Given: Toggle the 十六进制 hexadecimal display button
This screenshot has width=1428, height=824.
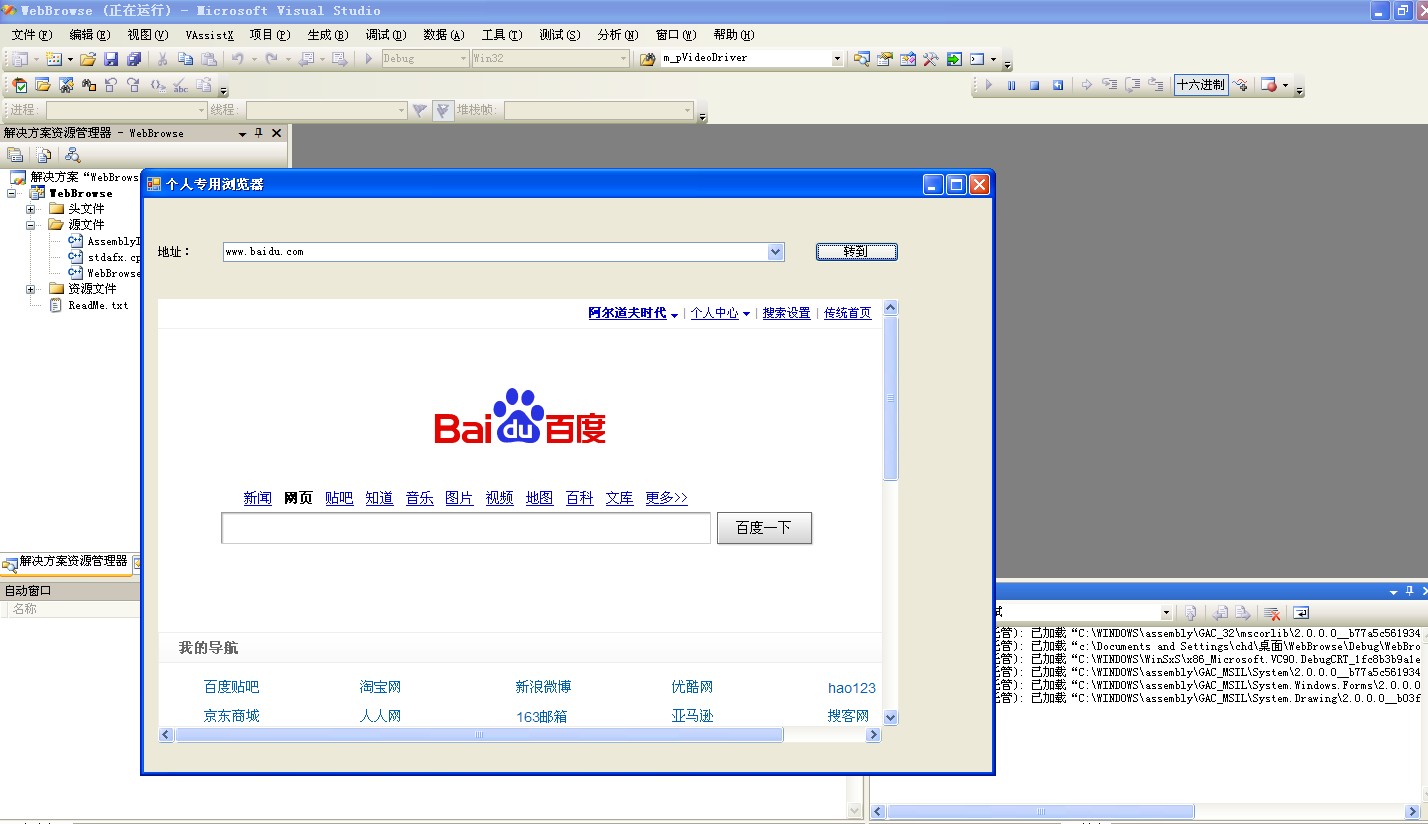Looking at the screenshot, I should click(1200, 86).
